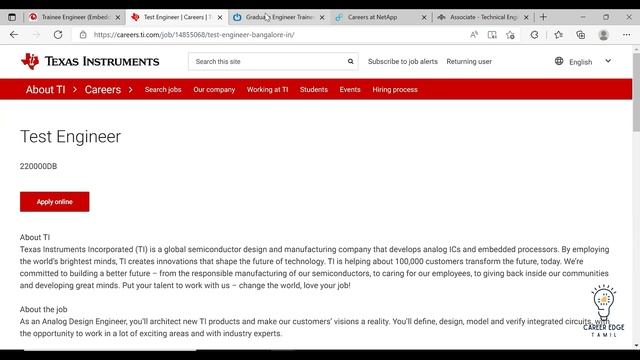
Task: Open the About TI breadcrumb
Action: (45, 89)
